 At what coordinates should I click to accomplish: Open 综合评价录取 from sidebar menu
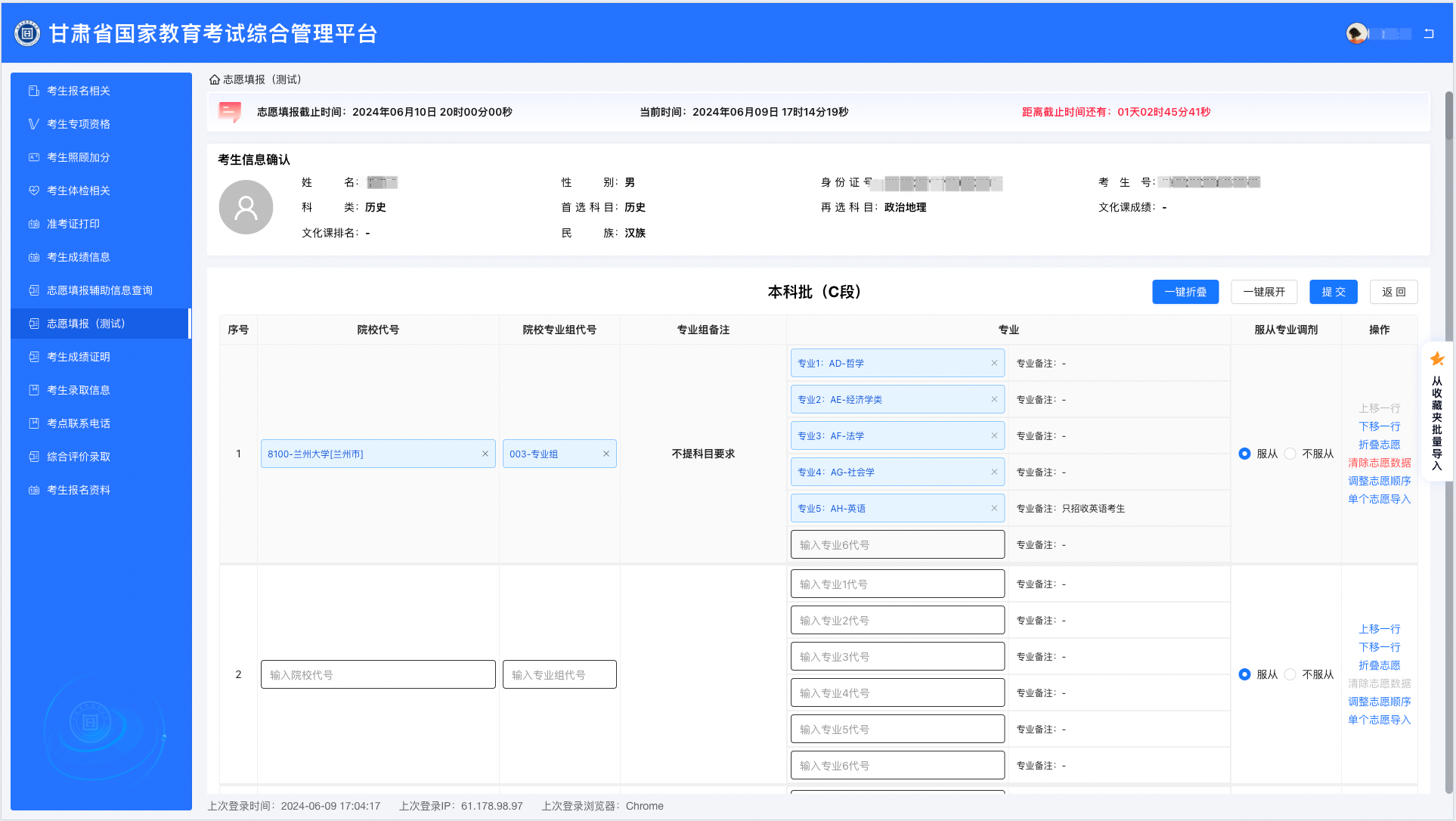coord(78,457)
